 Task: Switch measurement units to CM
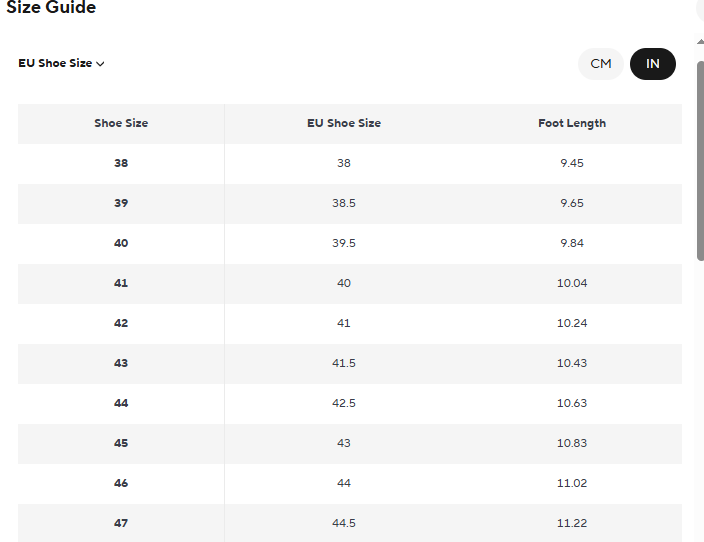point(600,64)
